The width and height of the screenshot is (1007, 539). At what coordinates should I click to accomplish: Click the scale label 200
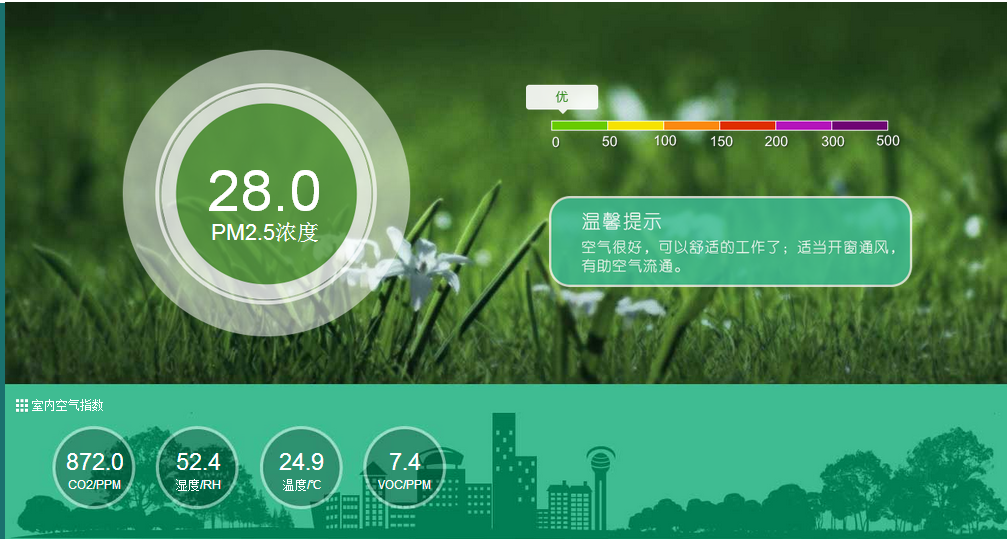coord(776,141)
